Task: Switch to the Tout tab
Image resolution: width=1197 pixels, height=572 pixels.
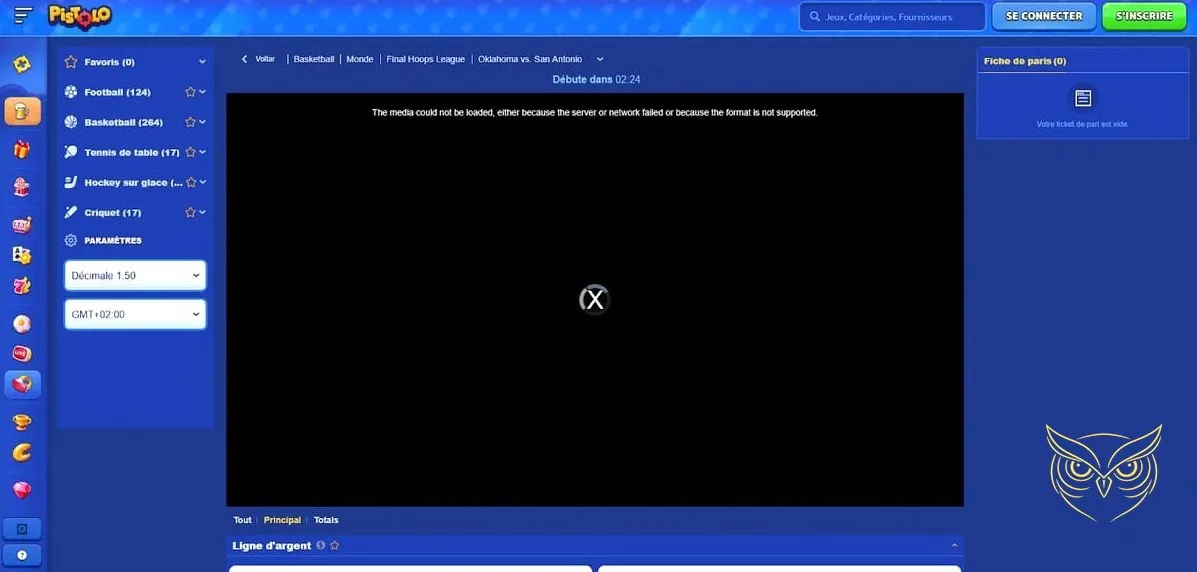Action: point(242,520)
